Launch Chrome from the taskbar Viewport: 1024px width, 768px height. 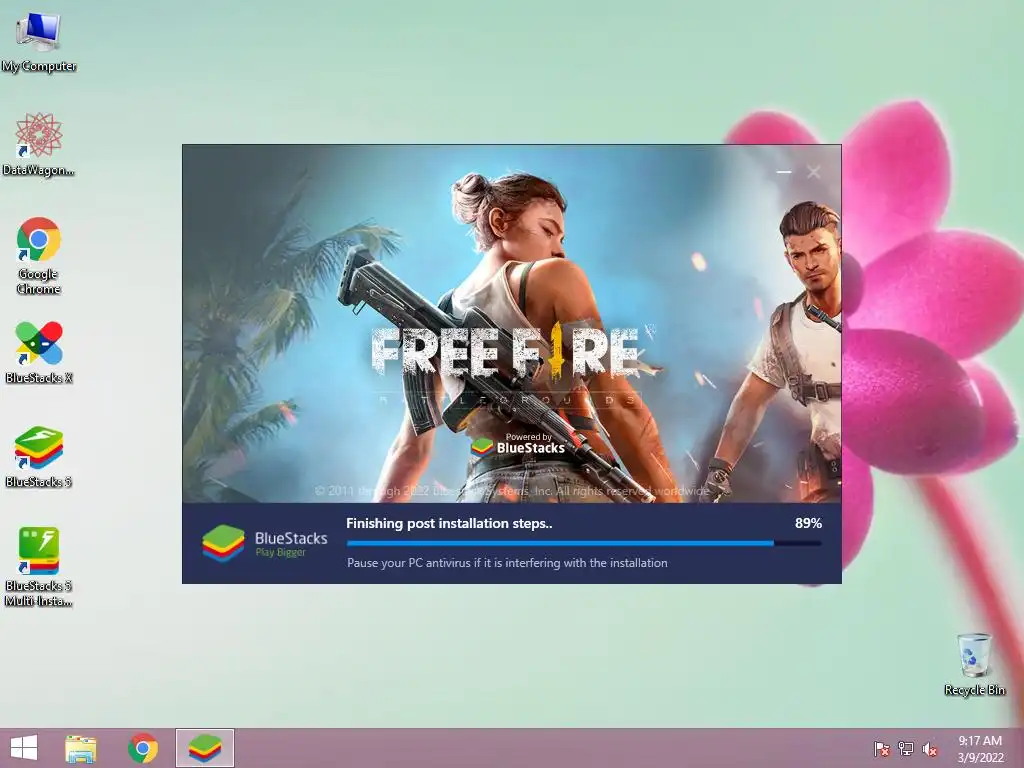[142, 748]
